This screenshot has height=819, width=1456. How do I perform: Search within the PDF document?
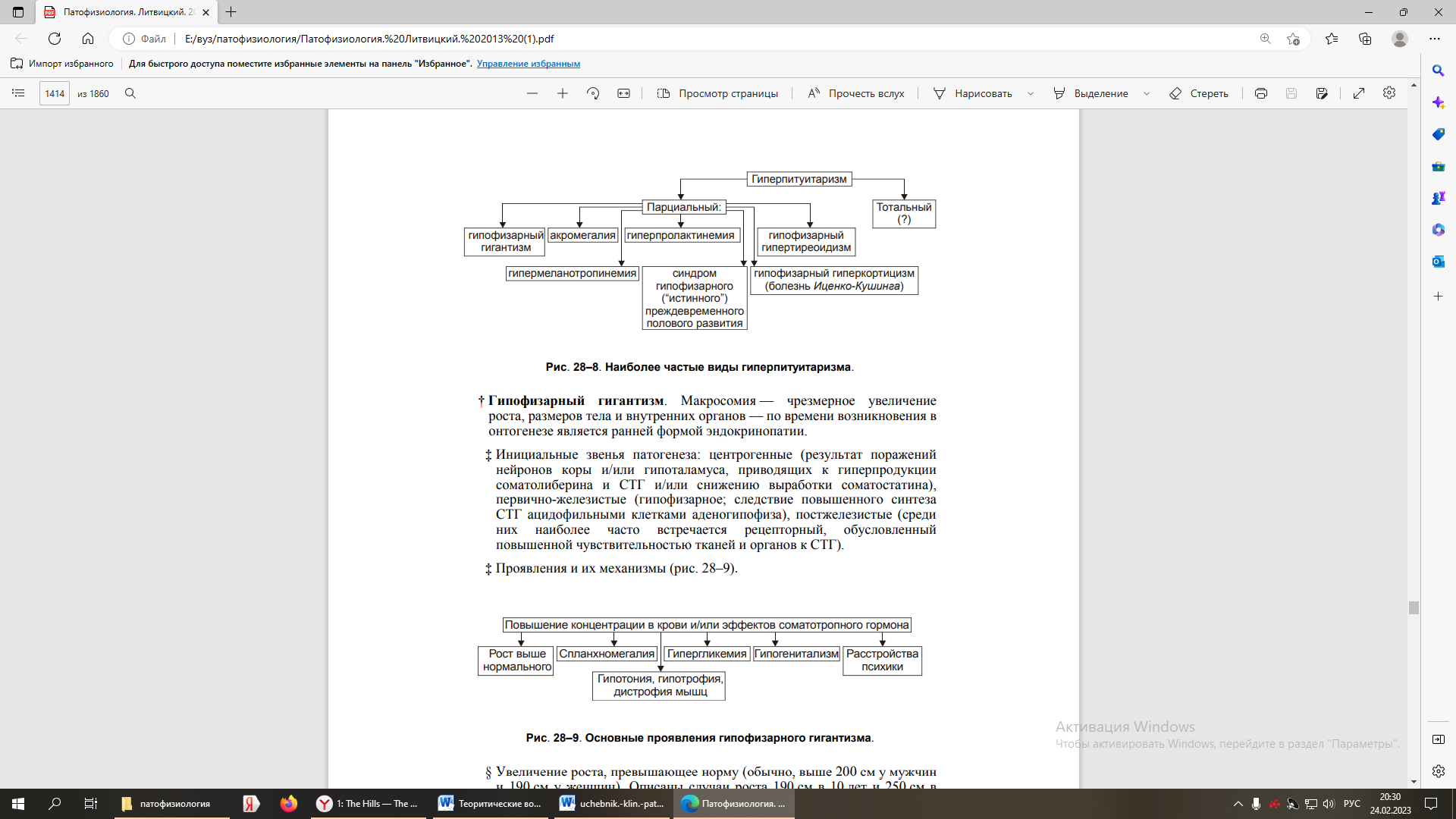[x=130, y=93]
